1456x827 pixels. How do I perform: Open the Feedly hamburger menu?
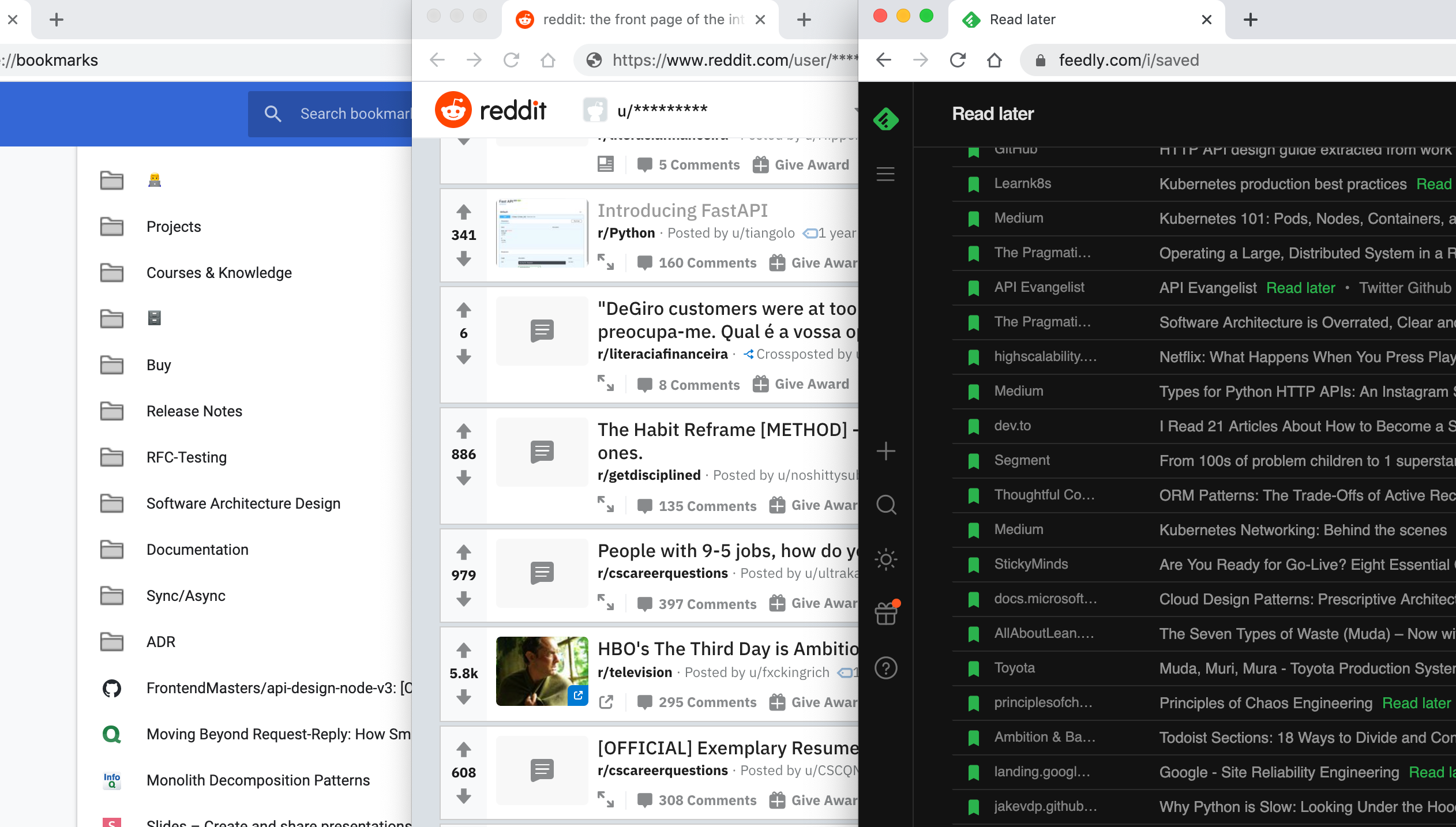885,174
